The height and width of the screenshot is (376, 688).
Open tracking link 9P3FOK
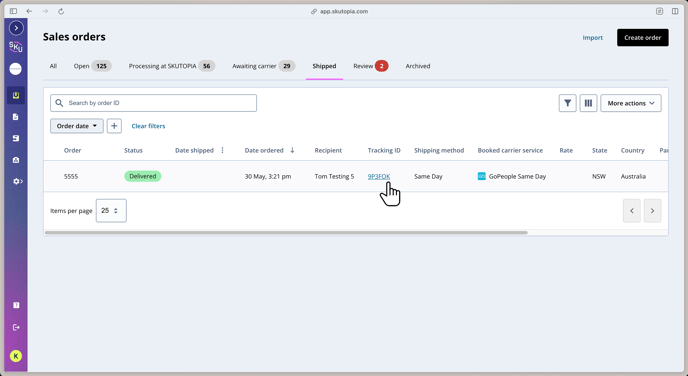379,176
